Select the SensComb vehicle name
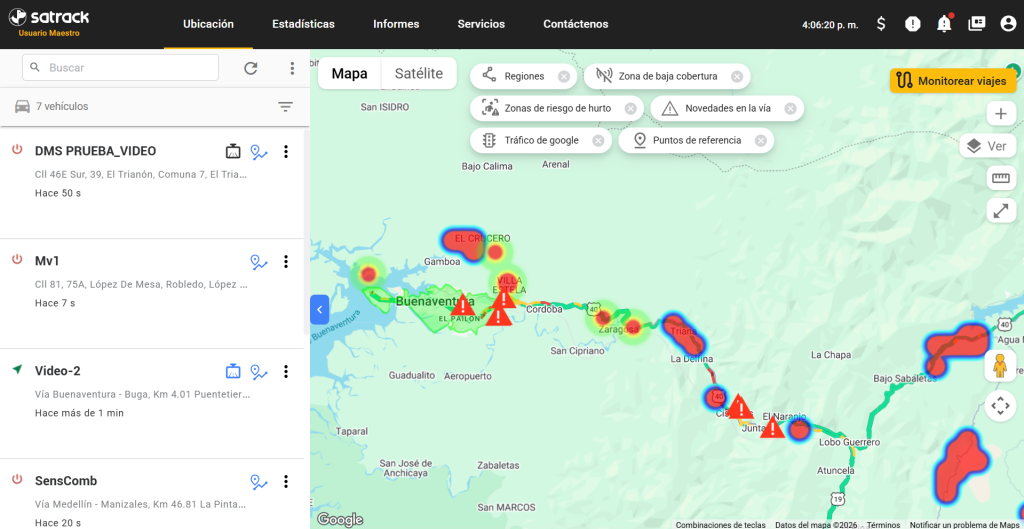Screen dimensions: 1024x529 pos(66,481)
